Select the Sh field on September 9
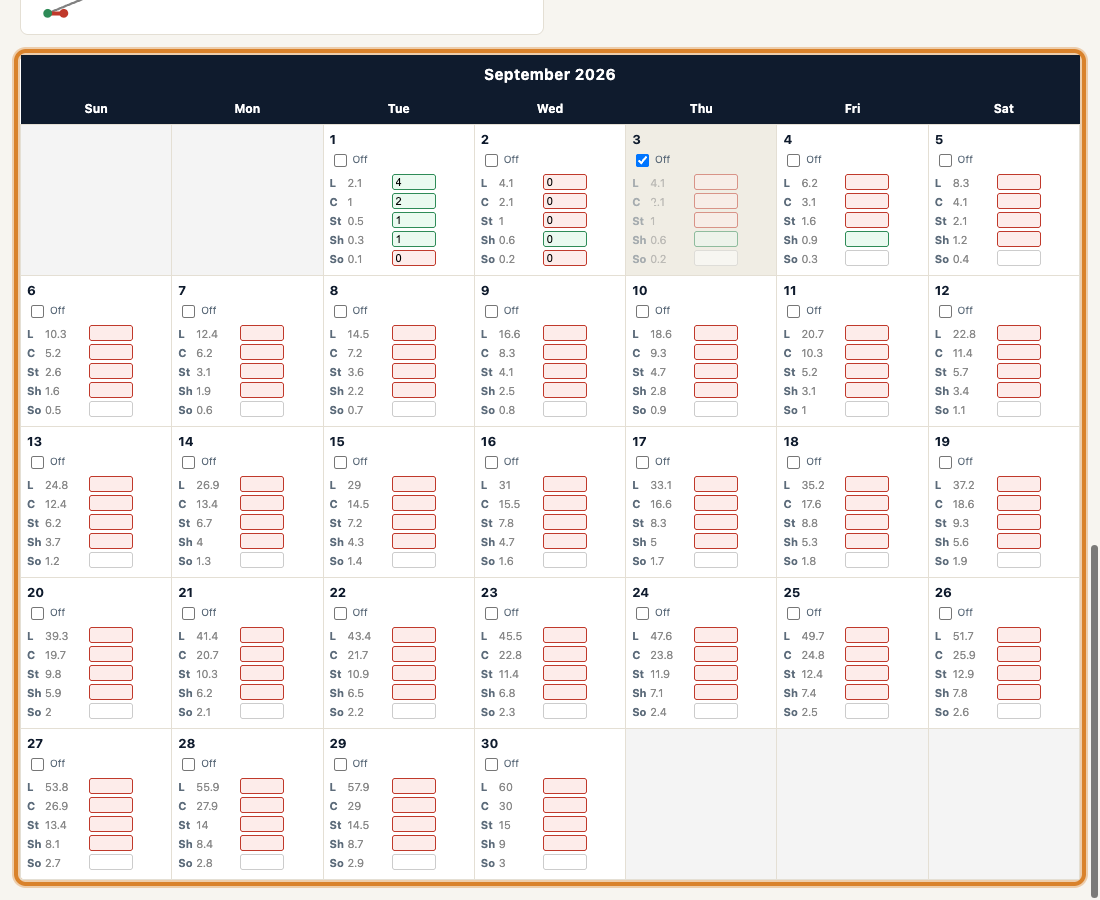The image size is (1100, 900). 565,390
